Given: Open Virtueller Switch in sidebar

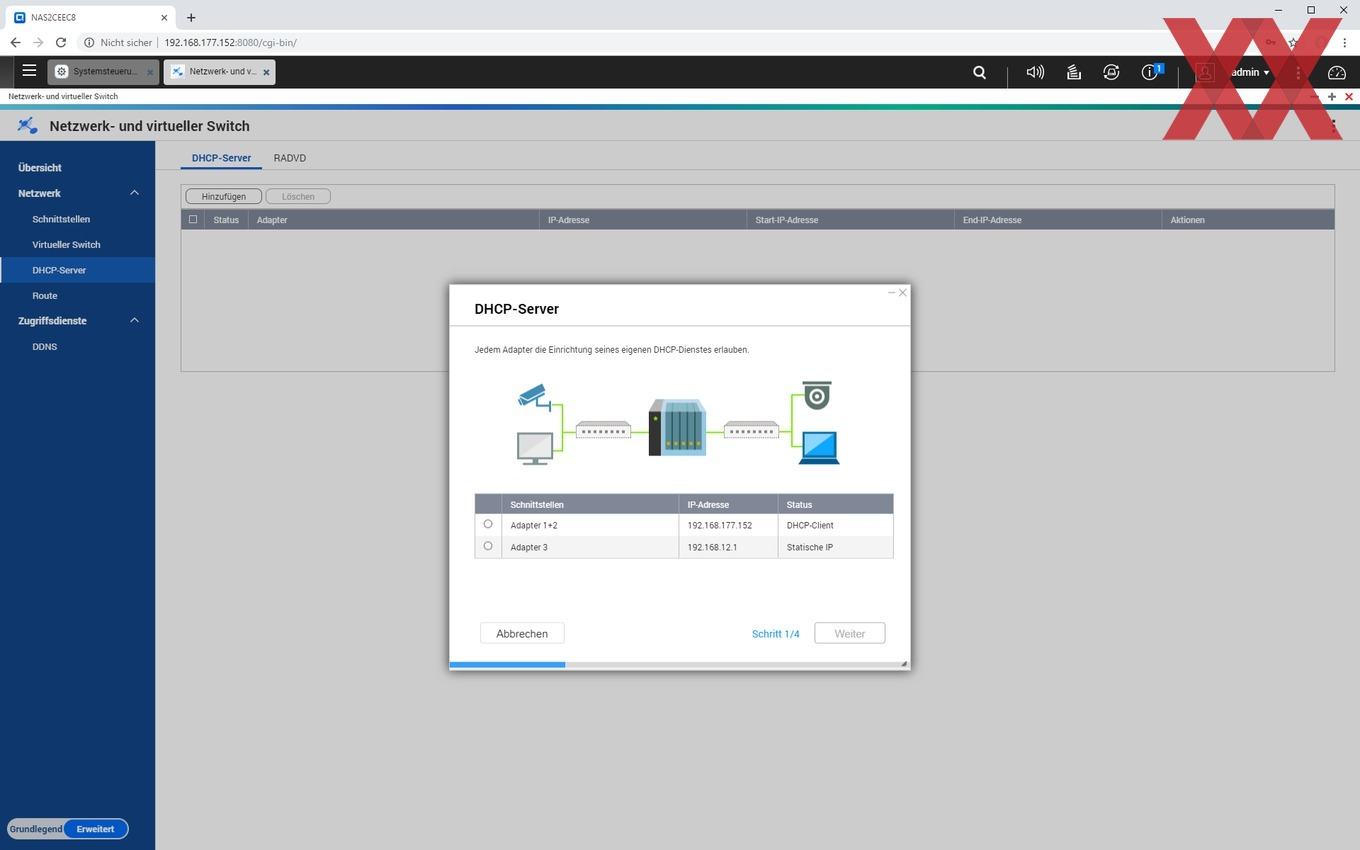Looking at the screenshot, I should (66, 245).
